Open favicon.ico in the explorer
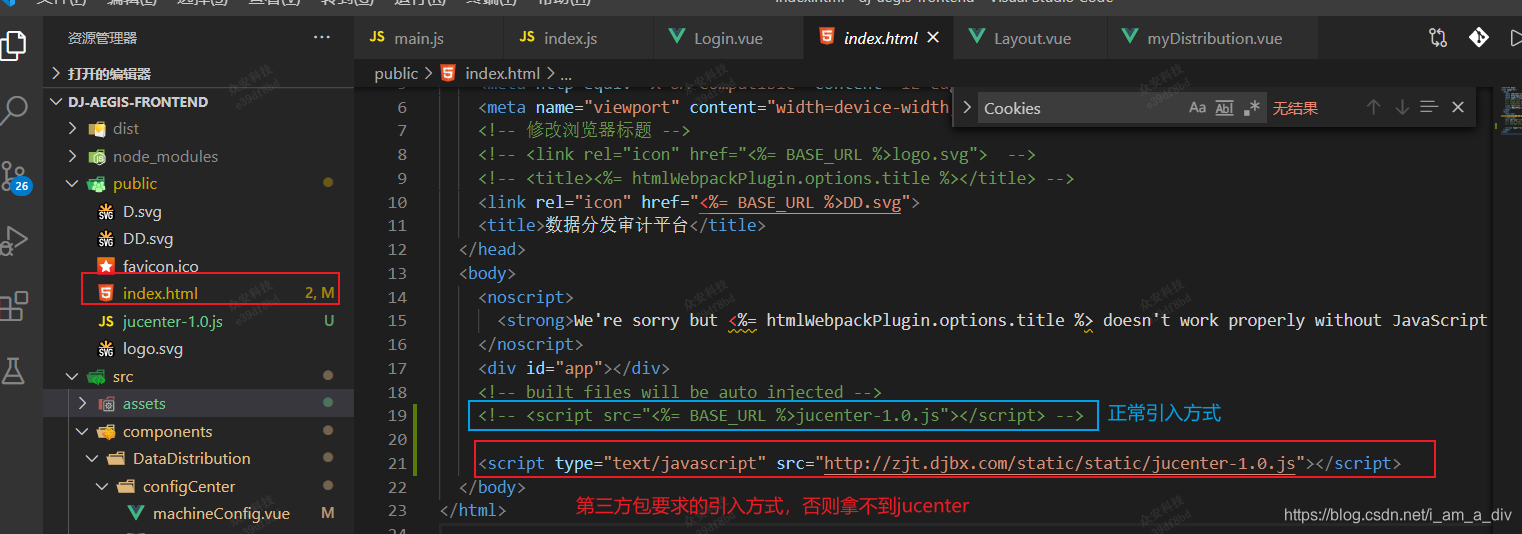The height and width of the screenshot is (534, 1522). 160,266
